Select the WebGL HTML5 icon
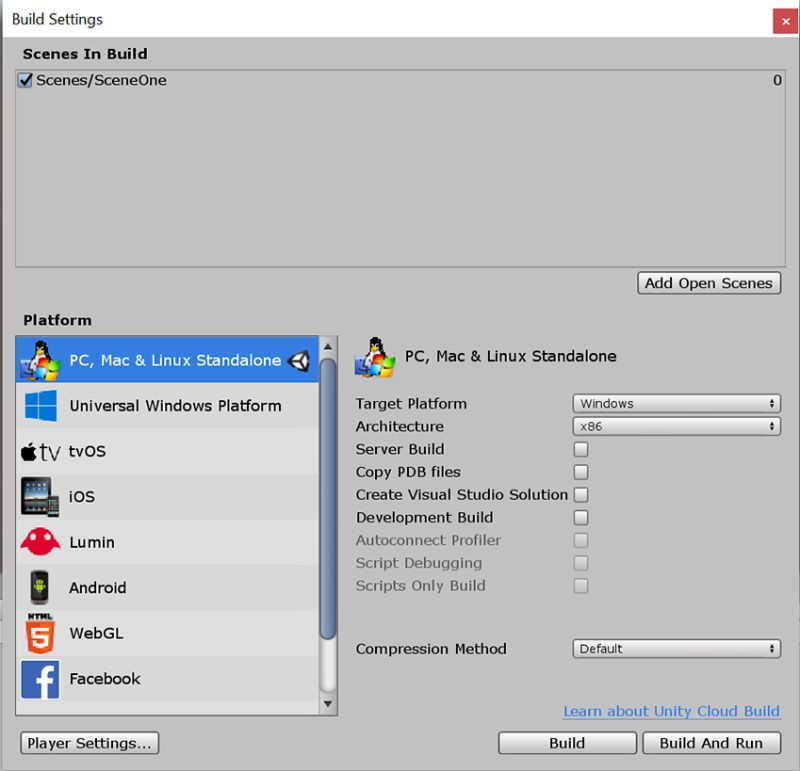The width and height of the screenshot is (800, 771). tap(38, 634)
